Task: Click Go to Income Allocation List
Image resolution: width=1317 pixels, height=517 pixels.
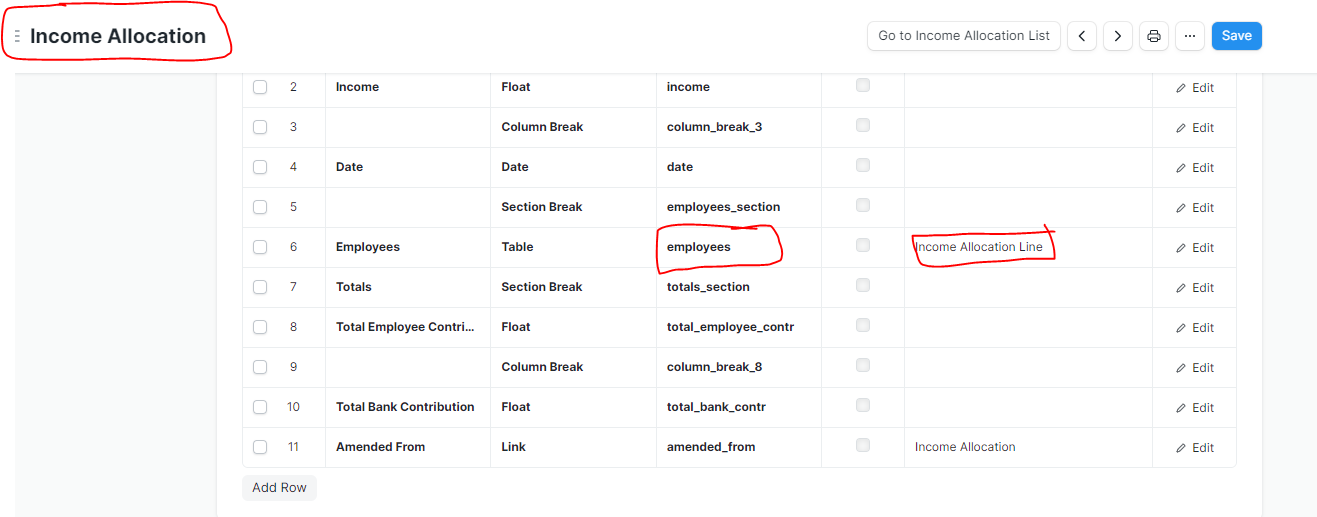Action: (964, 36)
